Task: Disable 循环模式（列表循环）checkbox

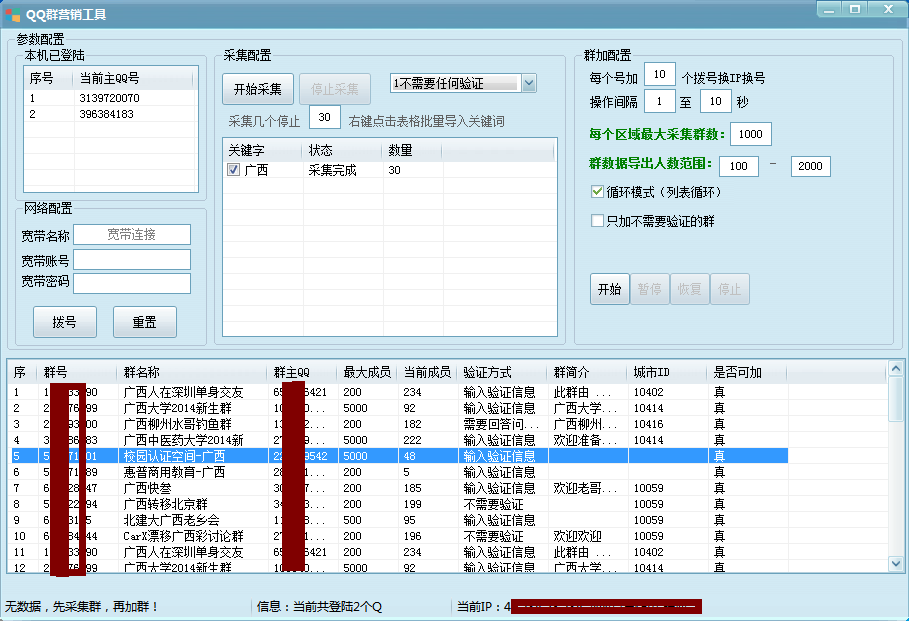Action: tap(597, 192)
